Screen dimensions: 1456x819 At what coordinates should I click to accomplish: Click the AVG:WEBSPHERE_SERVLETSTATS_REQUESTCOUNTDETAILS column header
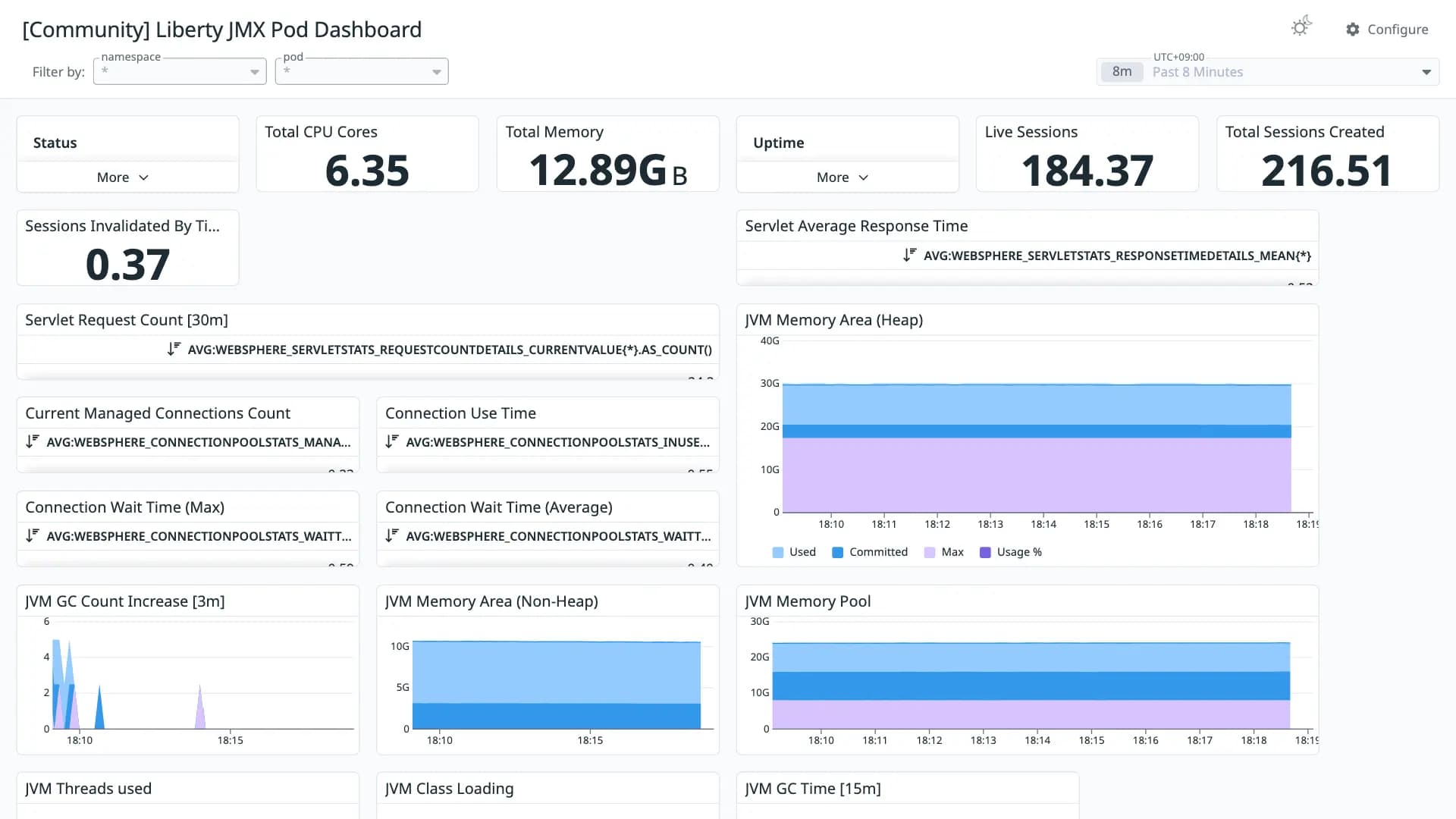(x=450, y=350)
